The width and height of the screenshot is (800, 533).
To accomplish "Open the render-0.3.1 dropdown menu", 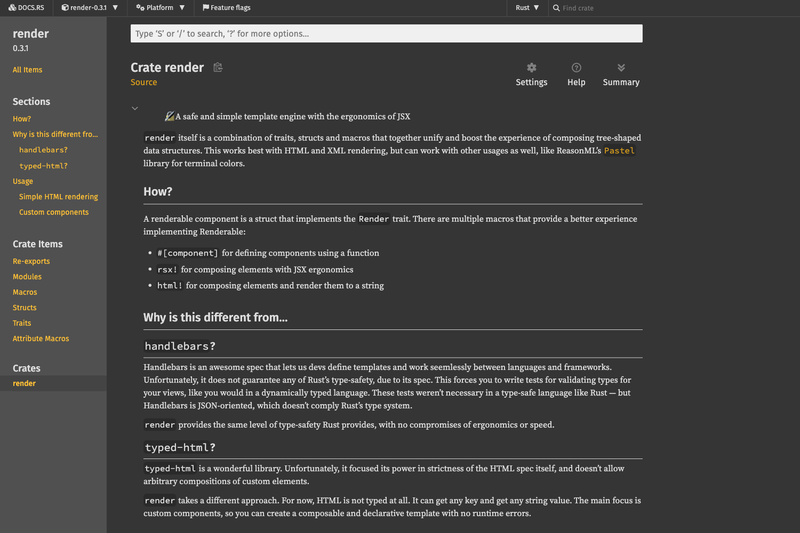I will 90,8.
